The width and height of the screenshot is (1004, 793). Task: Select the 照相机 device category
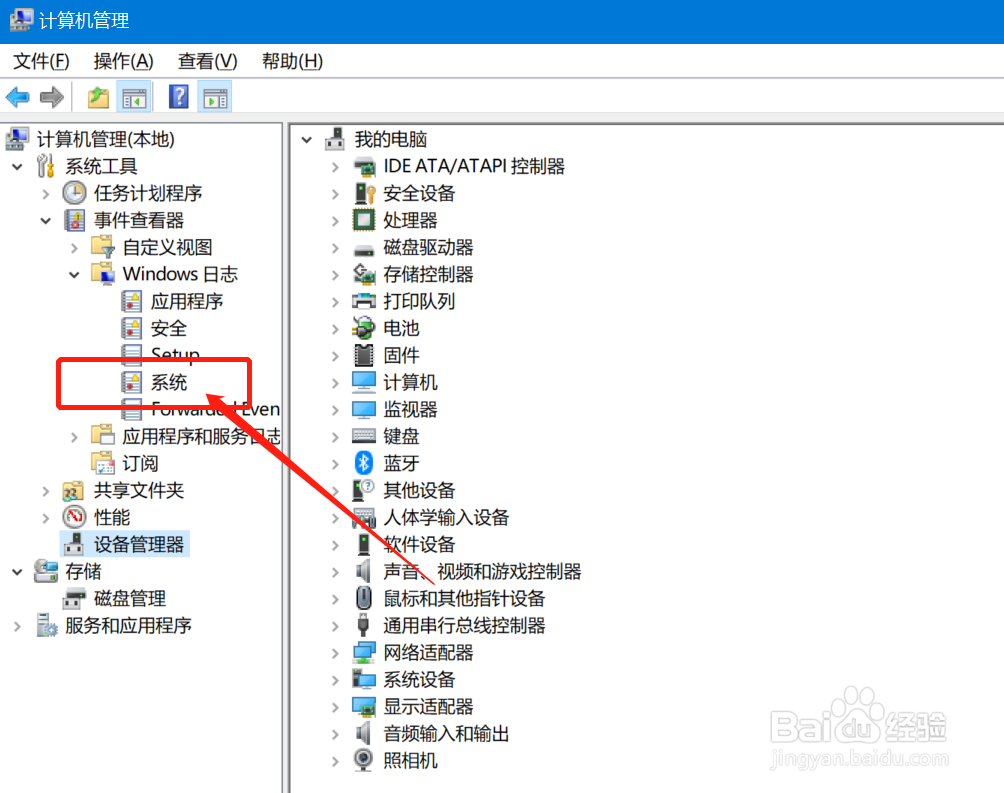point(413,761)
